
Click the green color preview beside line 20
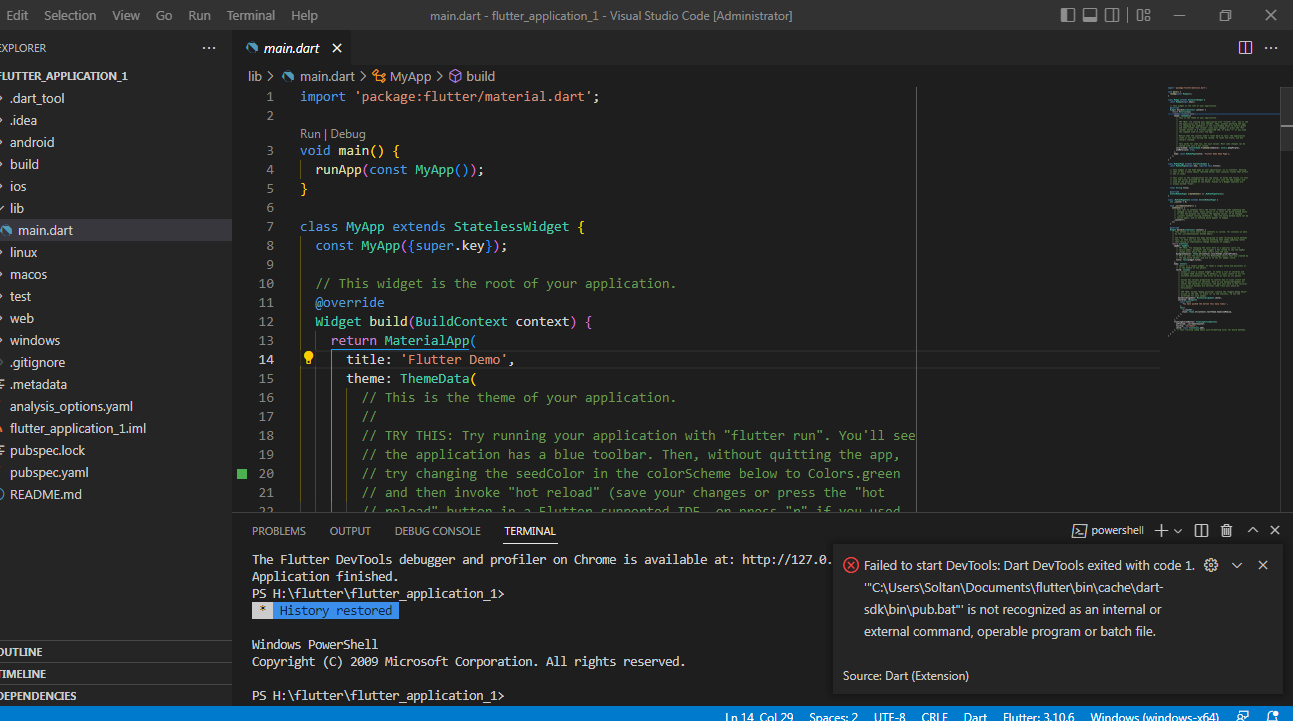tap(241, 473)
